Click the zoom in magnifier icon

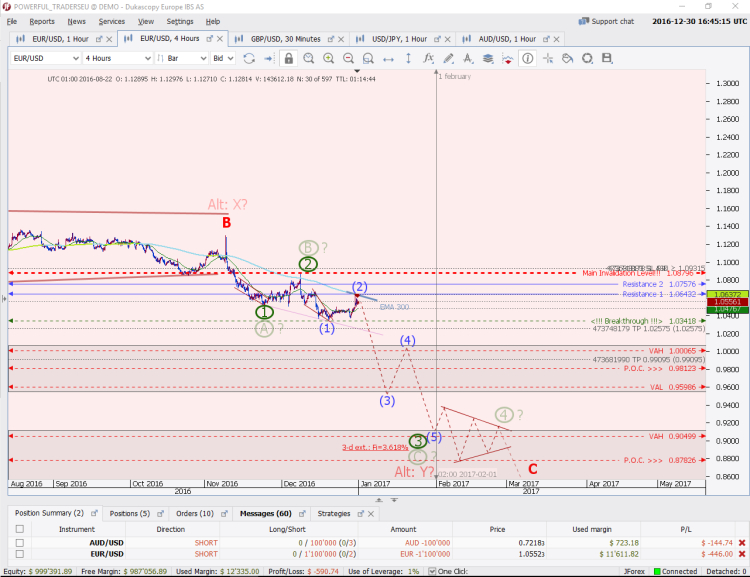[x=329, y=59]
